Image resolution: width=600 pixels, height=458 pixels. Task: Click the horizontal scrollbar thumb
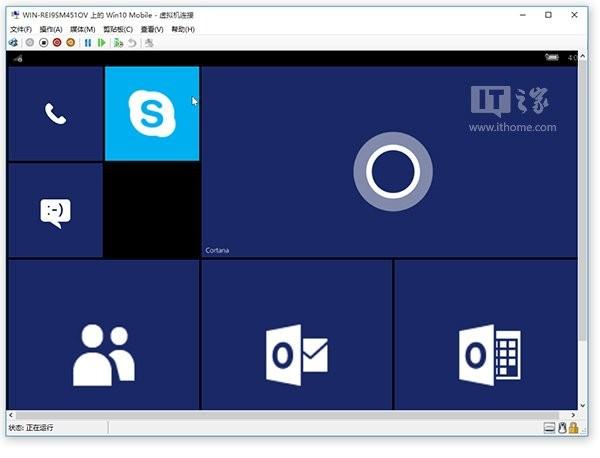point(287,415)
